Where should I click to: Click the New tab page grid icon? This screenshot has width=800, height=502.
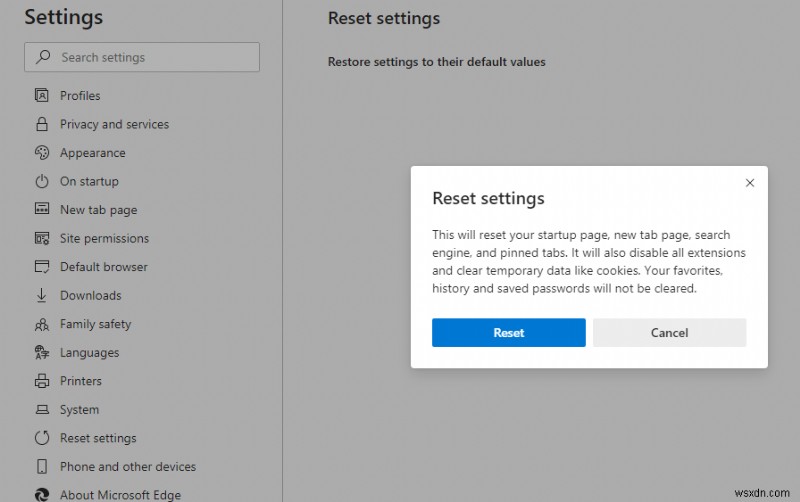tap(42, 209)
